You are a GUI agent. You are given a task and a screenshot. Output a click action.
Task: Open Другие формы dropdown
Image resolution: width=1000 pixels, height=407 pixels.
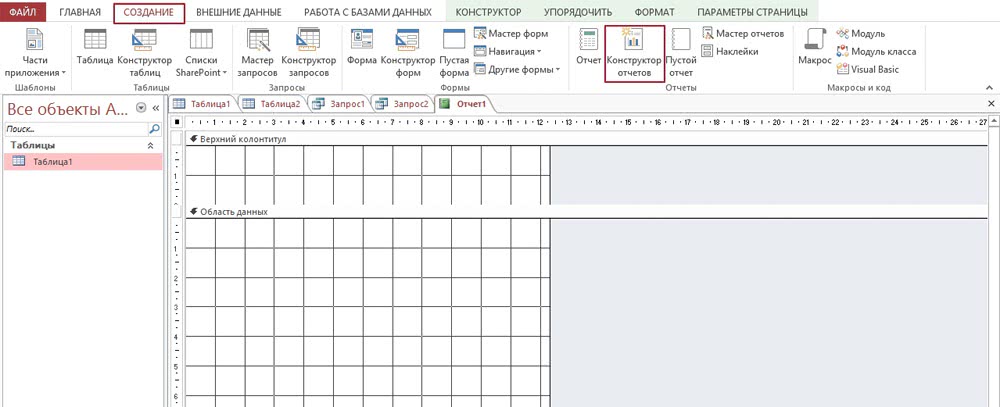(516, 69)
